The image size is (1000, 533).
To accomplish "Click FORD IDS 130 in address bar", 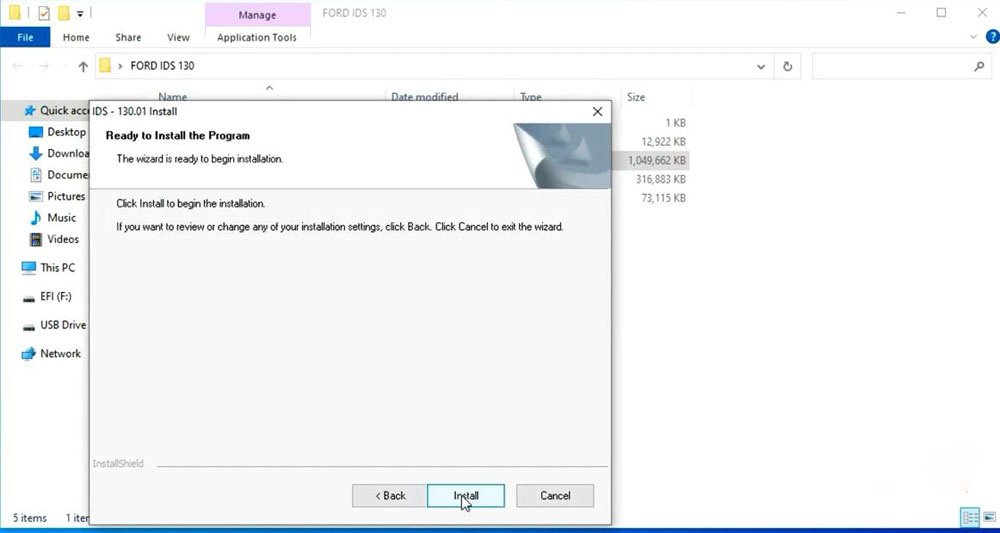I will [x=162, y=66].
